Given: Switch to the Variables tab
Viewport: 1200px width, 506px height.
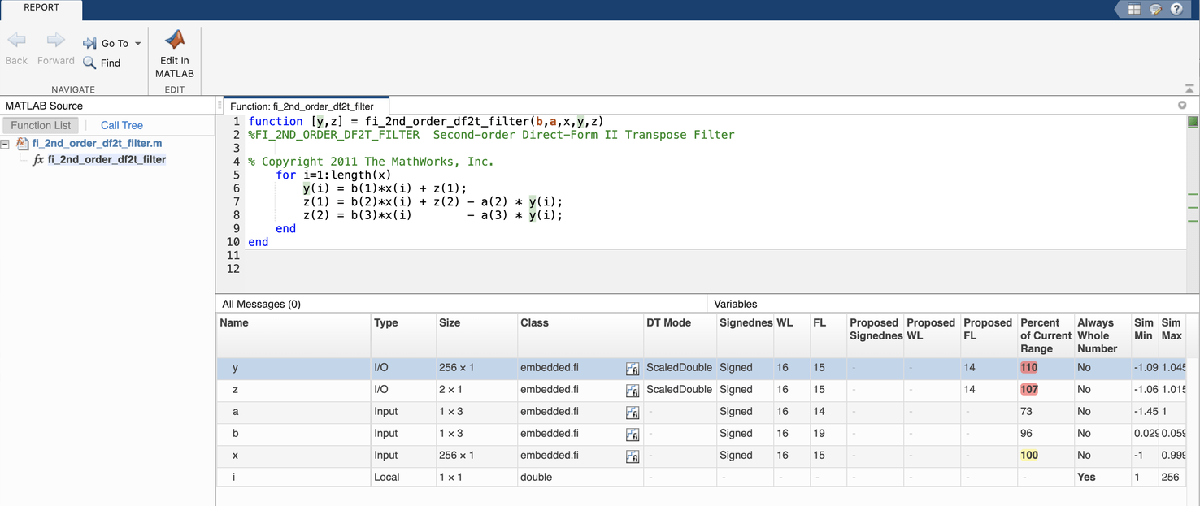Looking at the screenshot, I should click(x=735, y=304).
